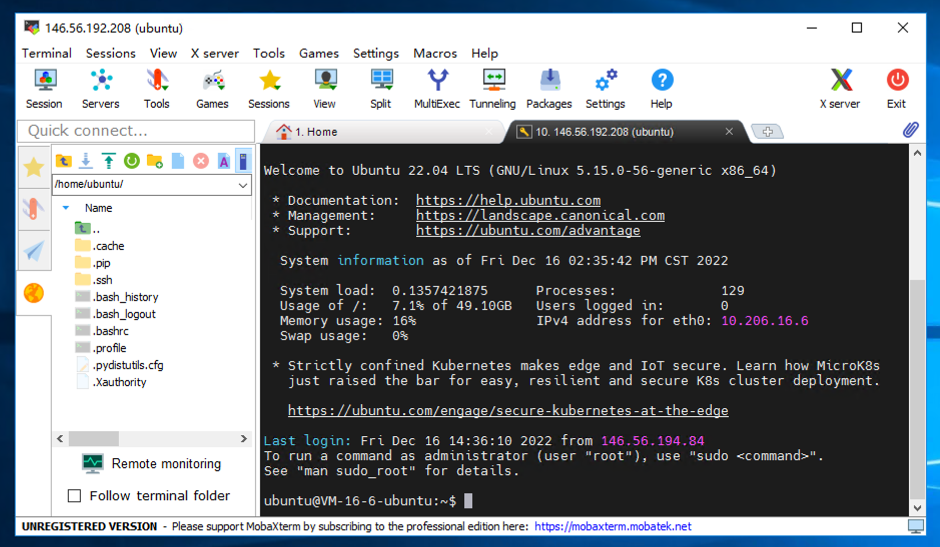Upload files using the SFTP toolbar arrow
Screen dimensions: 940x547
[x=109, y=161]
